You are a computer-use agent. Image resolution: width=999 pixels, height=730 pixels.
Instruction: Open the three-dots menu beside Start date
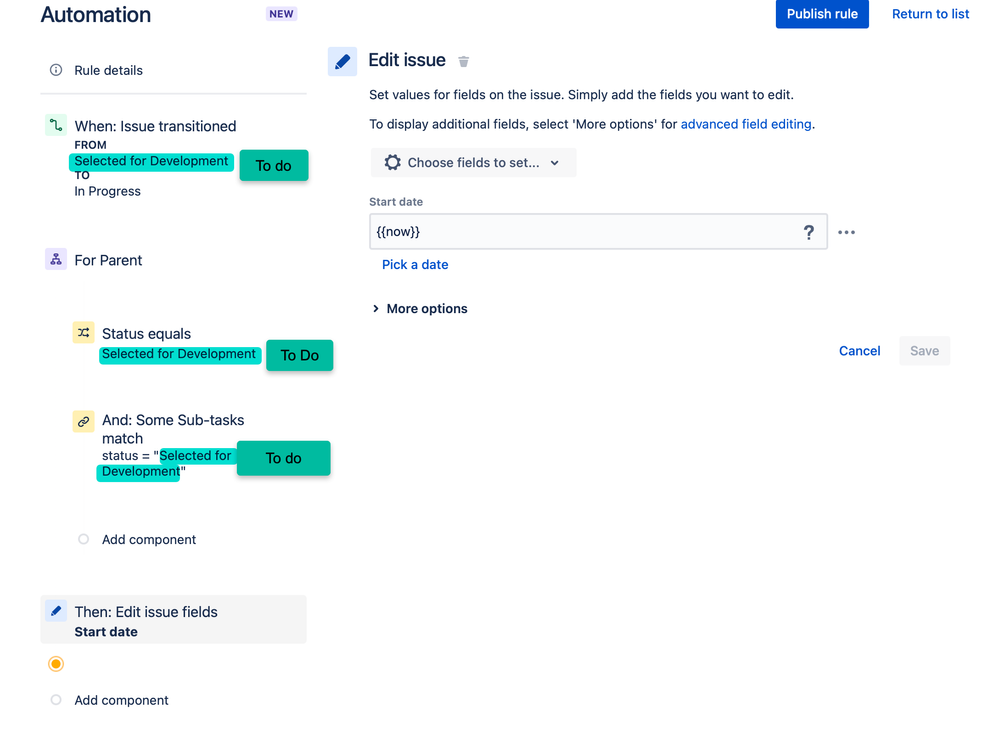tap(846, 233)
